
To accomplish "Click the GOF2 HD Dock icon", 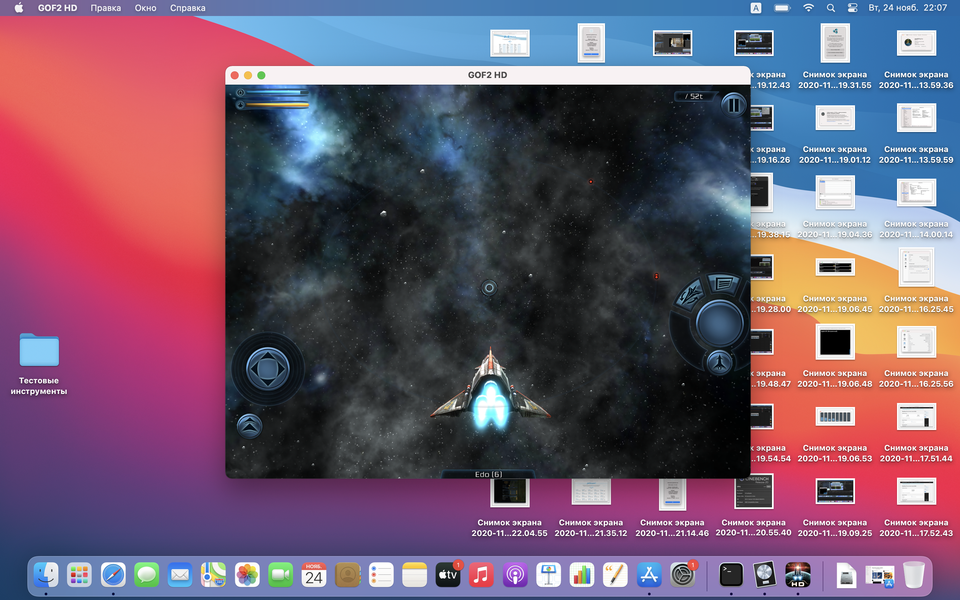I will point(798,575).
